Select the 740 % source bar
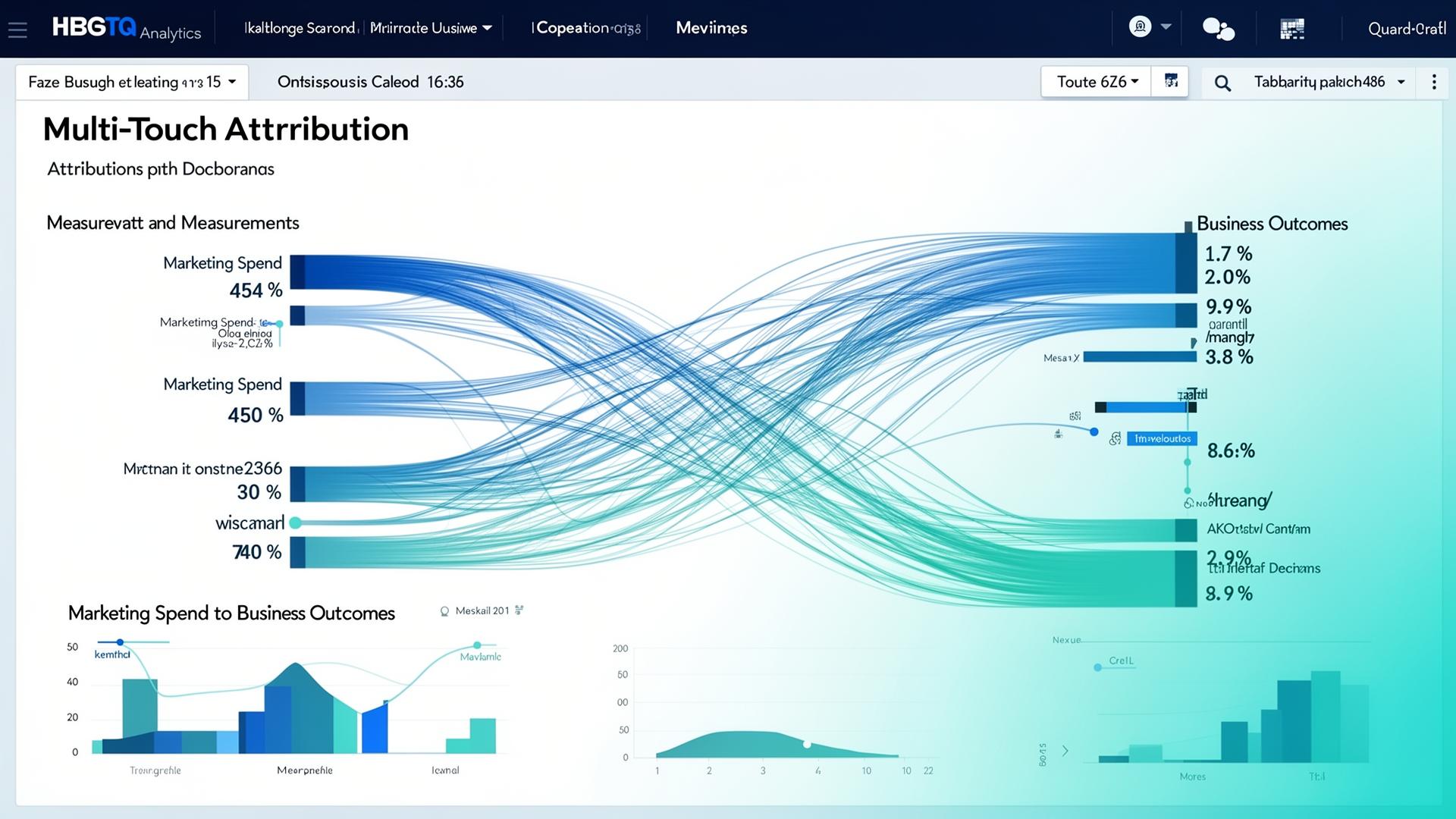Viewport: 1456px width, 819px height. point(297,552)
